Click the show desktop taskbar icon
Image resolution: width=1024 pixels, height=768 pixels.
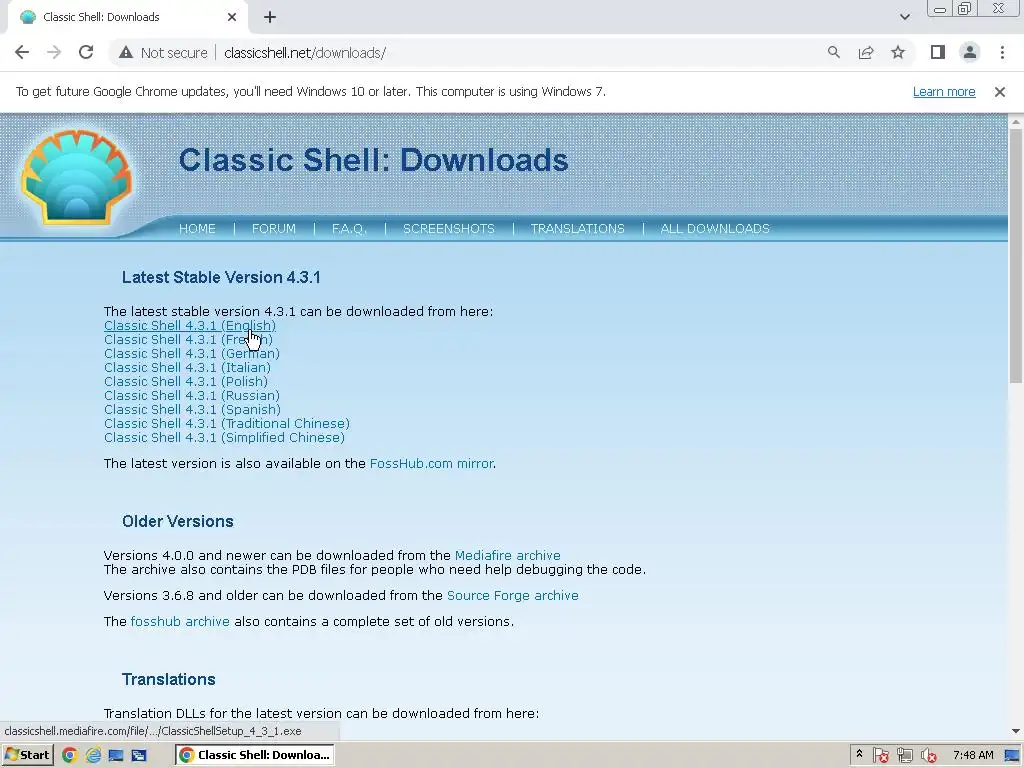(116, 755)
